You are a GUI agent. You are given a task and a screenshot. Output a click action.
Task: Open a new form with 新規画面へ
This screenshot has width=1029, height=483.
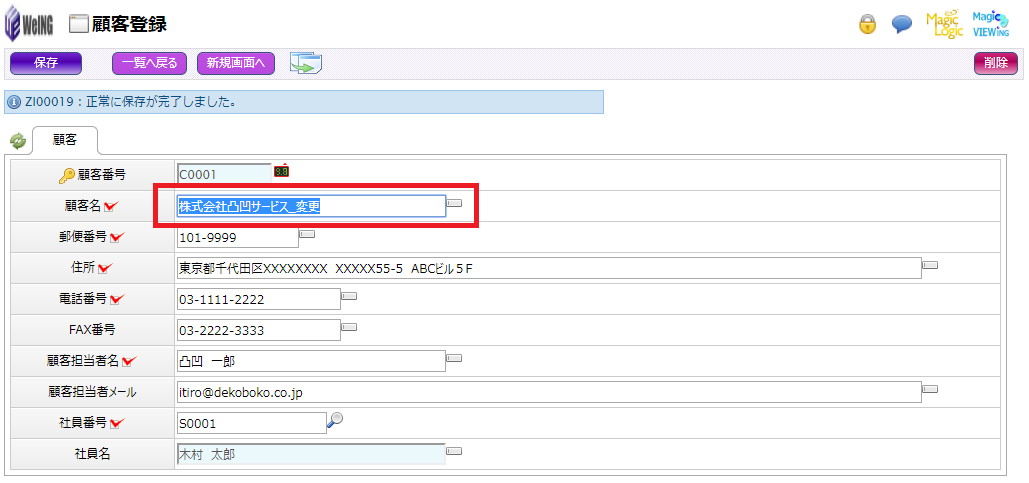click(x=236, y=63)
